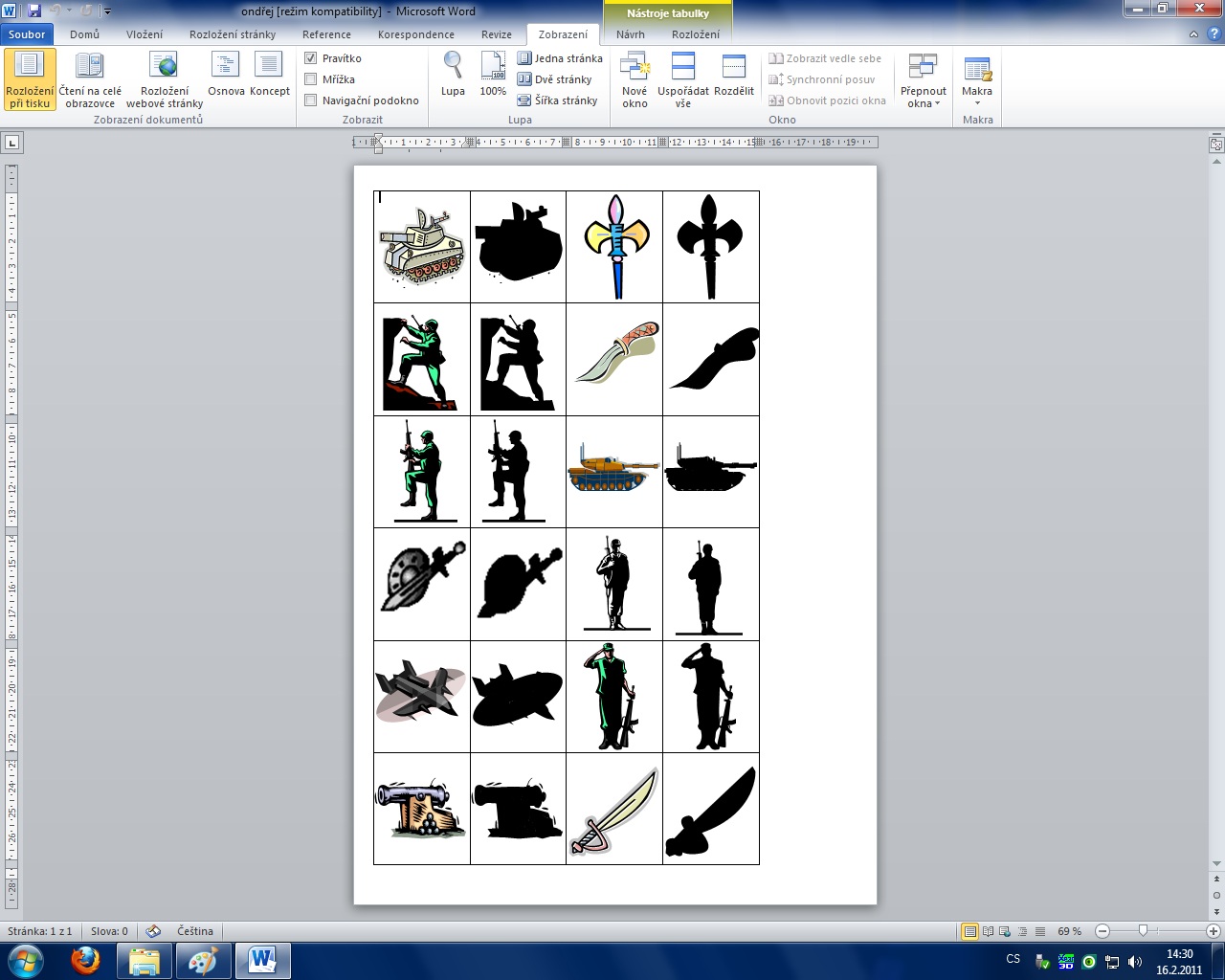Select draft view button in status bar
The height and width of the screenshot is (980, 1225).
[x=1039, y=931]
